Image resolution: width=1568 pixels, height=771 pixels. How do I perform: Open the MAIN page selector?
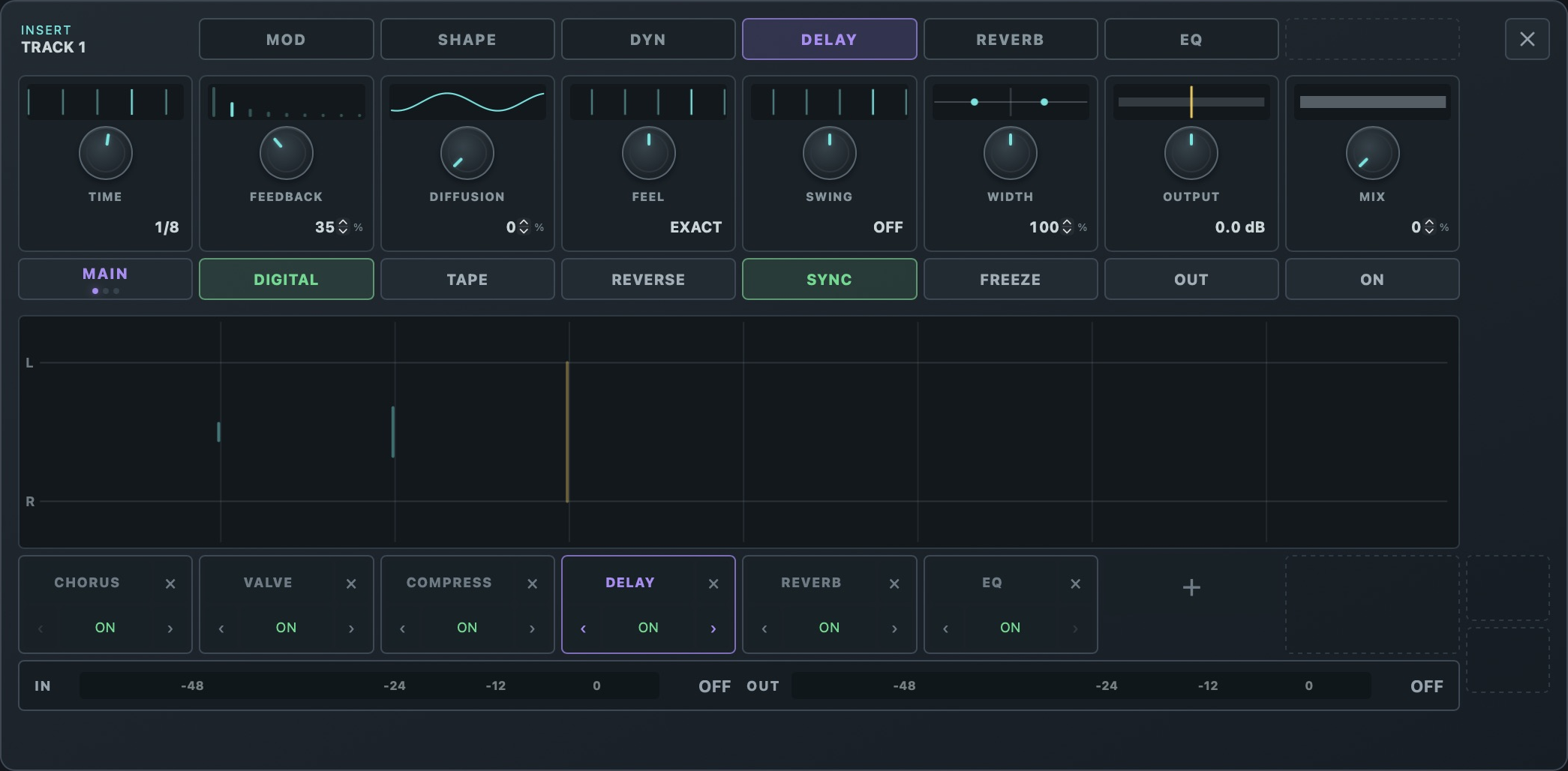pyautogui.click(x=105, y=279)
